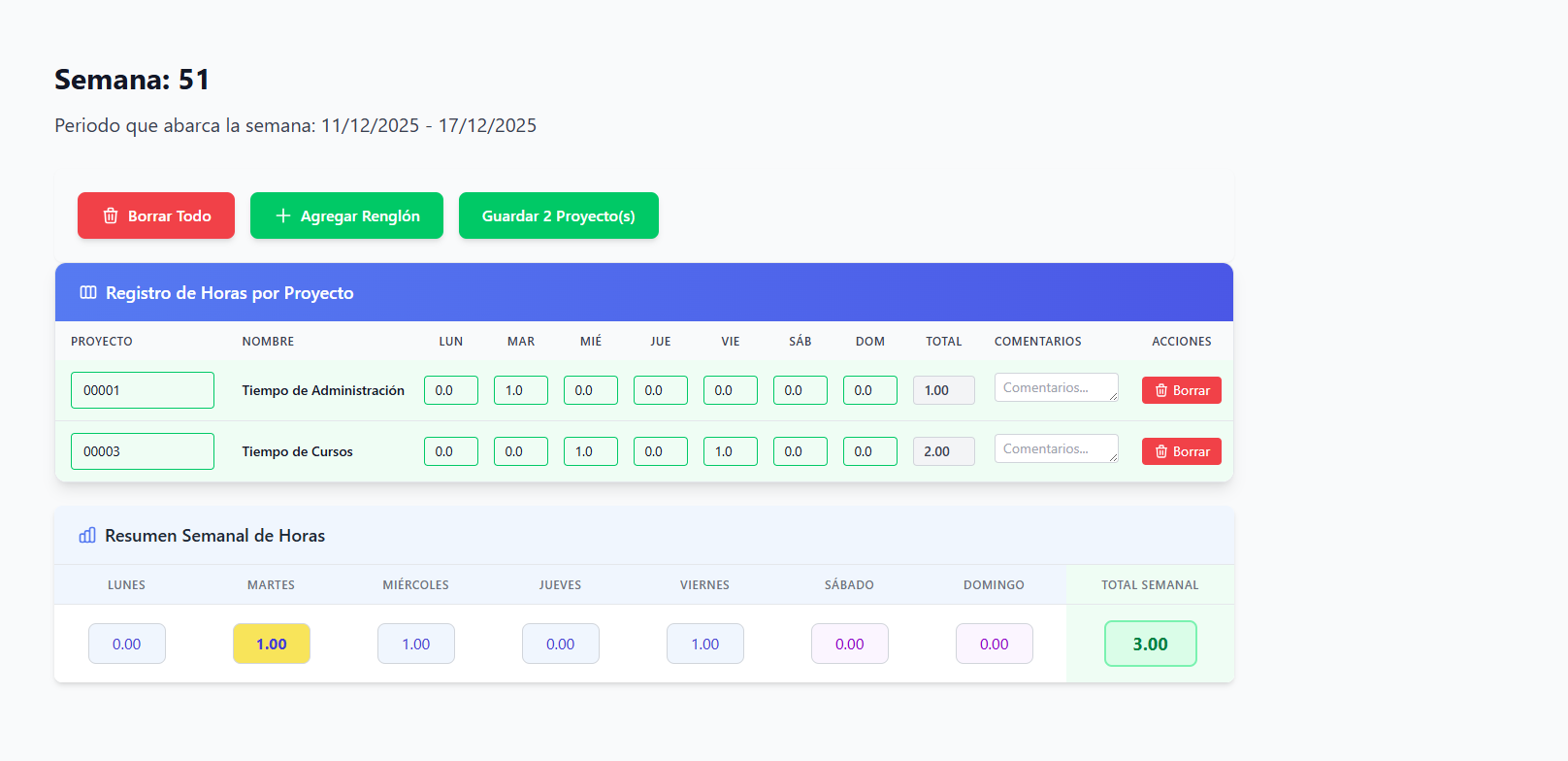
Task: Click the Borrar Todo button label
Action: click(x=170, y=215)
